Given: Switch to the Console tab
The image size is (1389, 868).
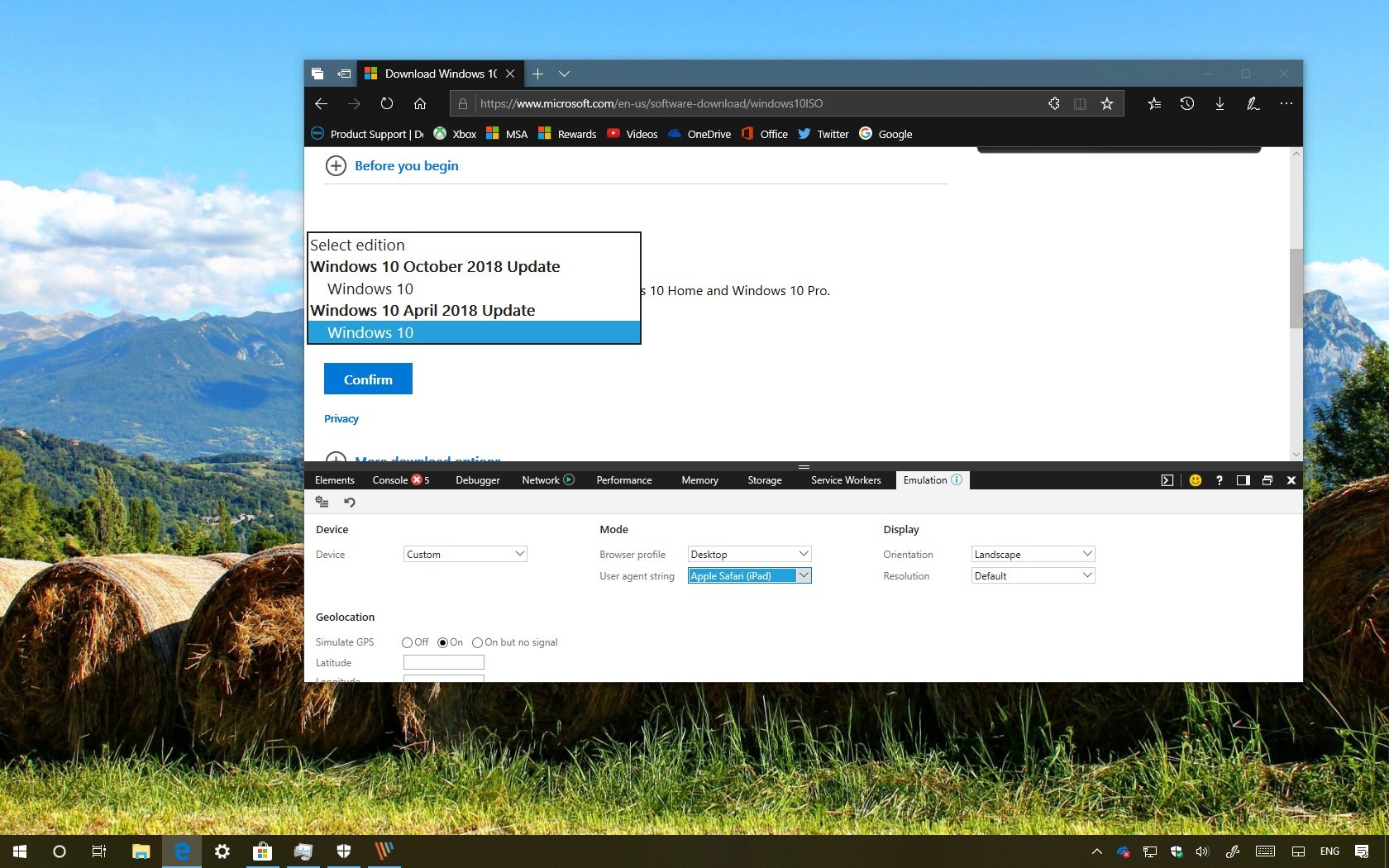Looking at the screenshot, I should (x=400, y=480).
